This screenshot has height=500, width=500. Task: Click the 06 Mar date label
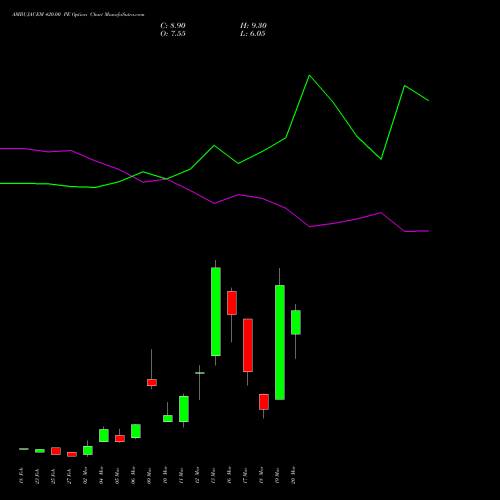point(133,475)
